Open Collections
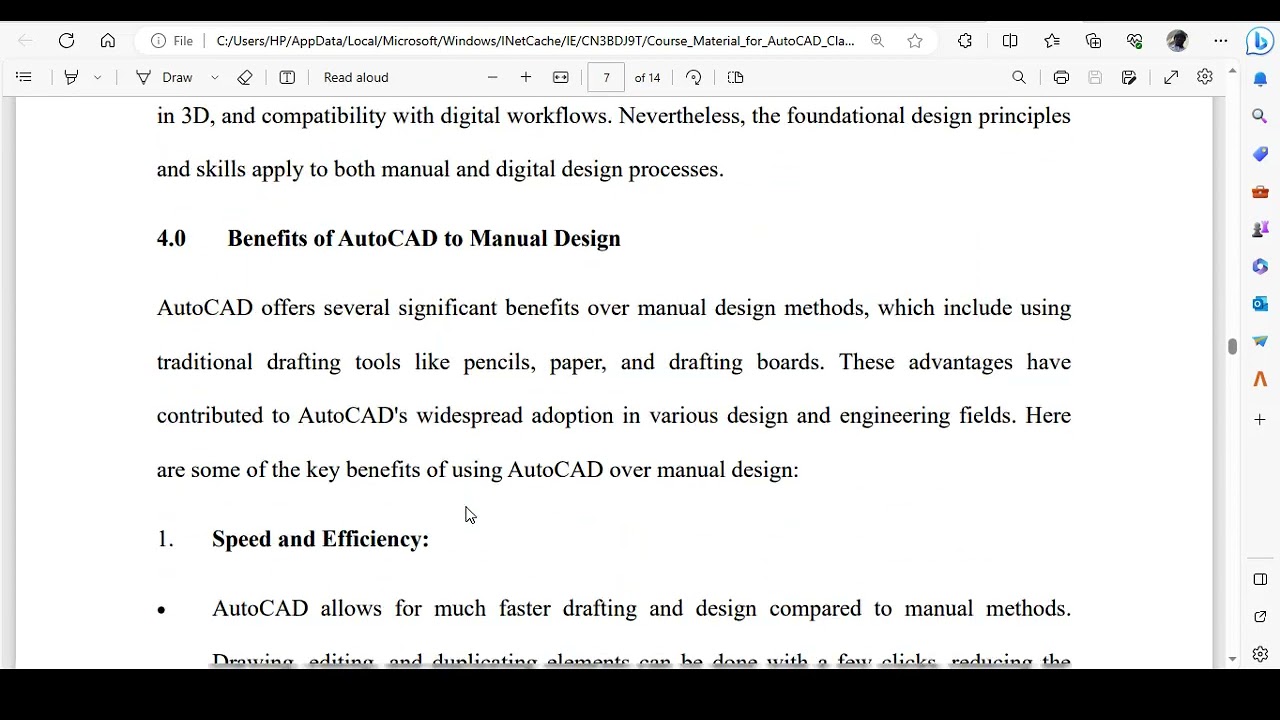Viewport: 1280px width, 720px height. (1093, 41)
